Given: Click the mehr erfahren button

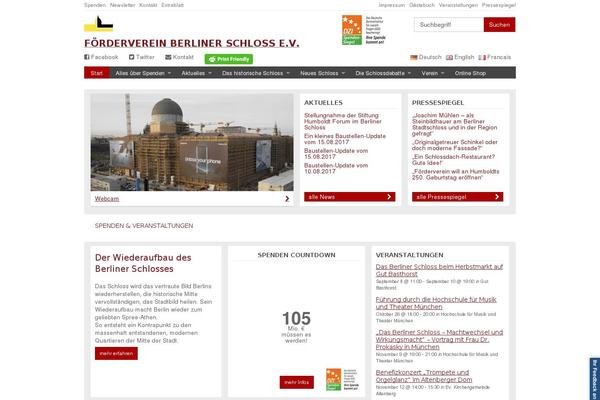Looking at the screenshot, I should (x=116, y=353).
